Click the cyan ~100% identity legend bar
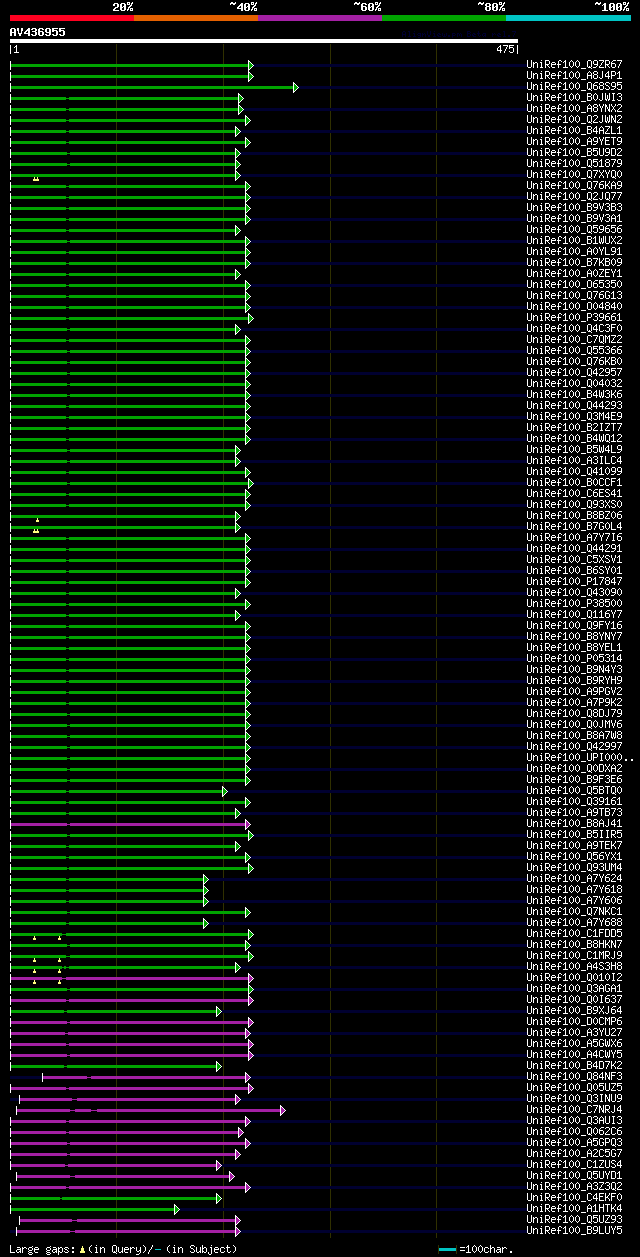This screenshot has width=640, height=1257. tap(568, 18)
